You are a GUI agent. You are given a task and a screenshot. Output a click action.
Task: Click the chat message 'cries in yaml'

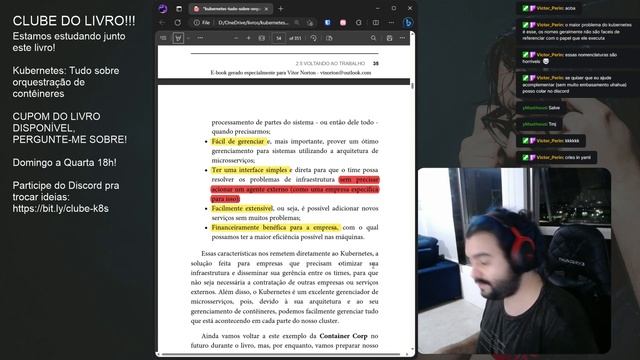pos(577,157)
